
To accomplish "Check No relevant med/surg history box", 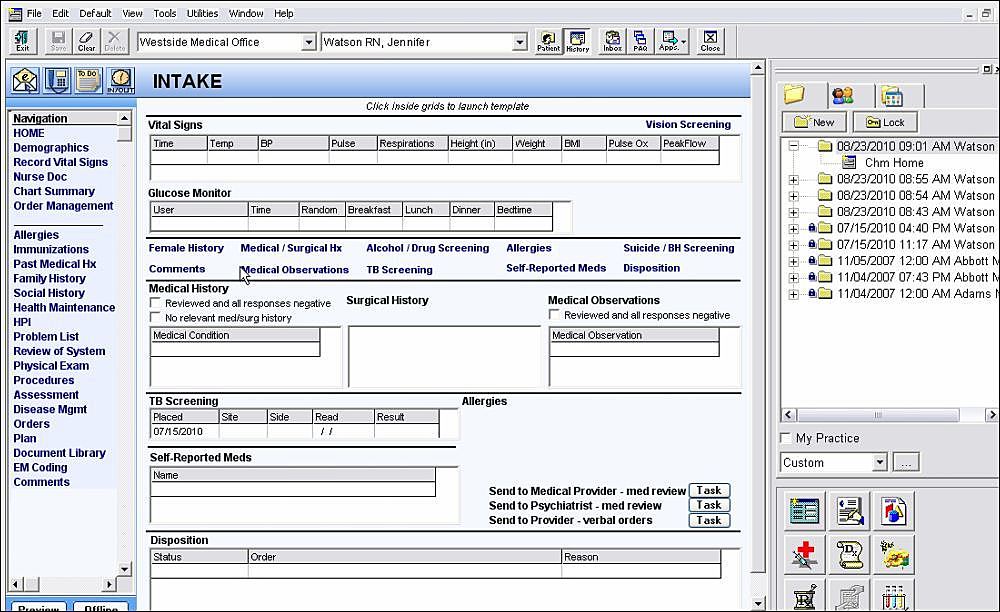I will (x=155, y=317).
